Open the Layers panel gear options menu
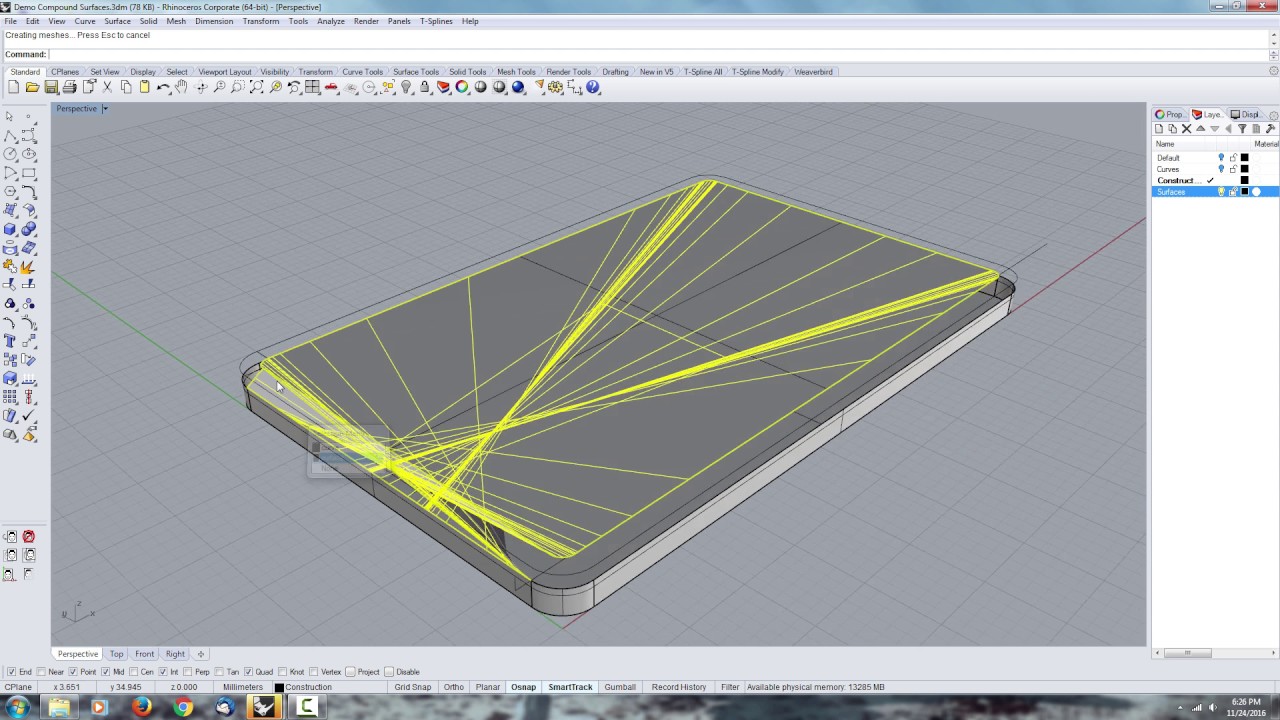The width and height of the screenshot is (1280, 720). point(1273,115)
